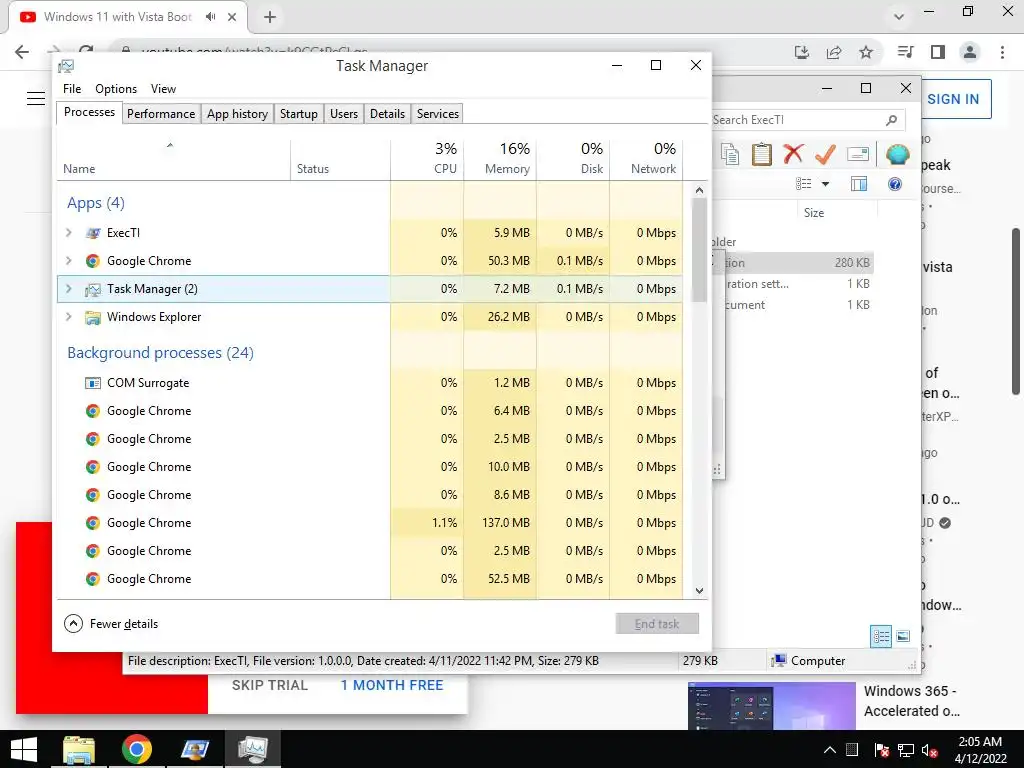Click the network tray icon
This screenshot has width=1024, height=768.
point(905,750)
